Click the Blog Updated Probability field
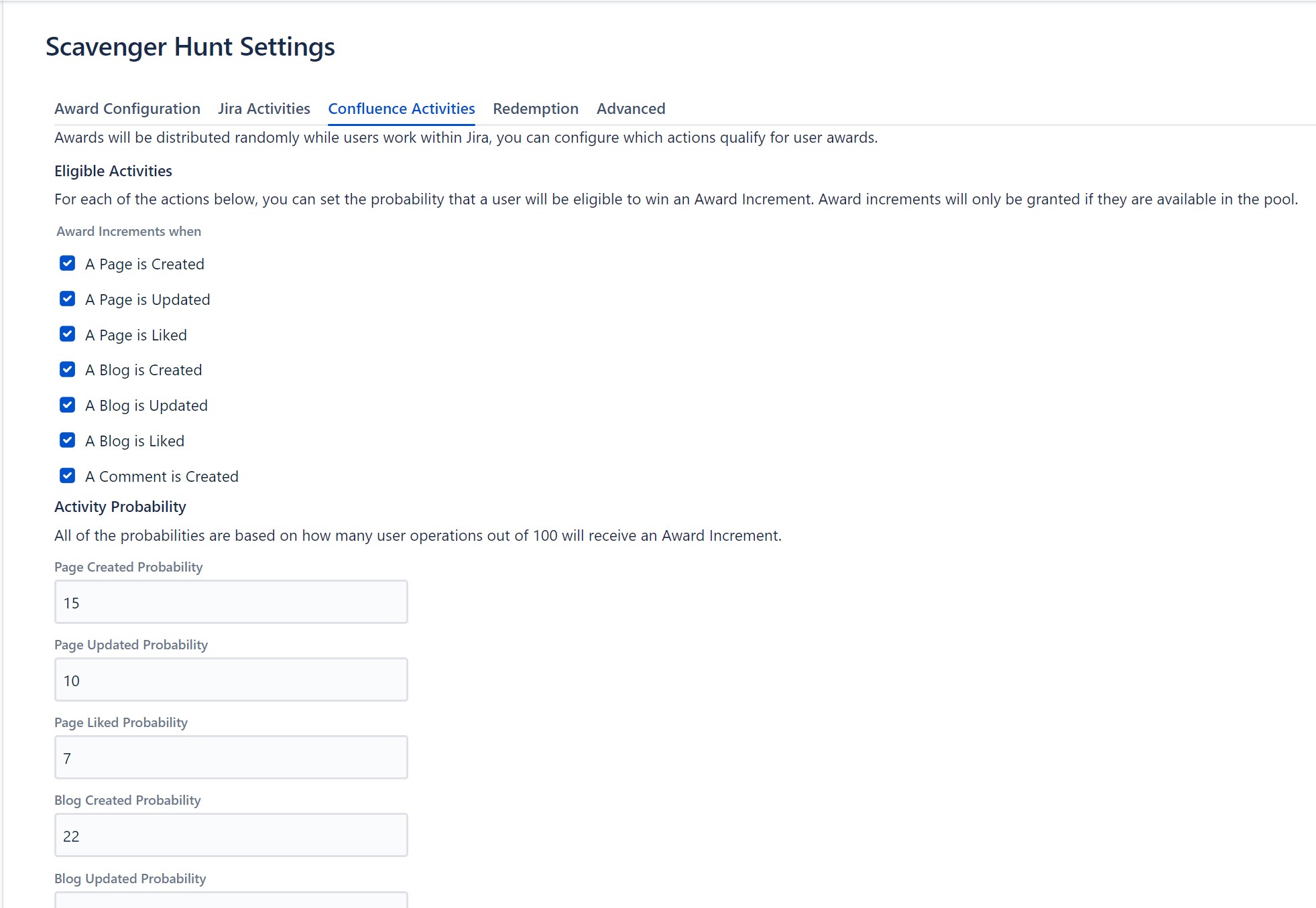This screenshot has width=1316, height=908. click(x=231, y=901)
